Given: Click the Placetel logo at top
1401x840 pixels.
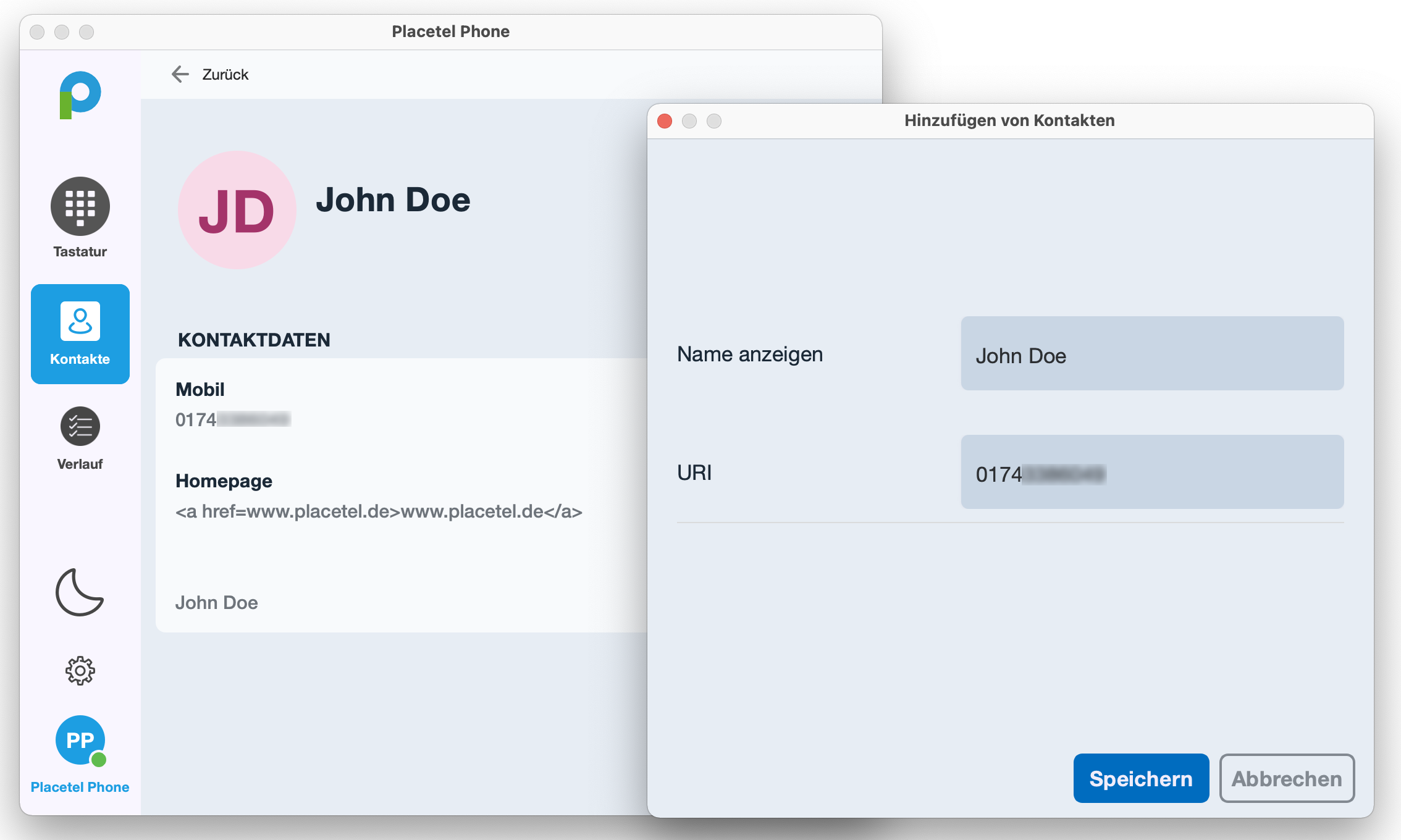Looking at the screenshot, I should pyautogui.click(x=80, y=95).
